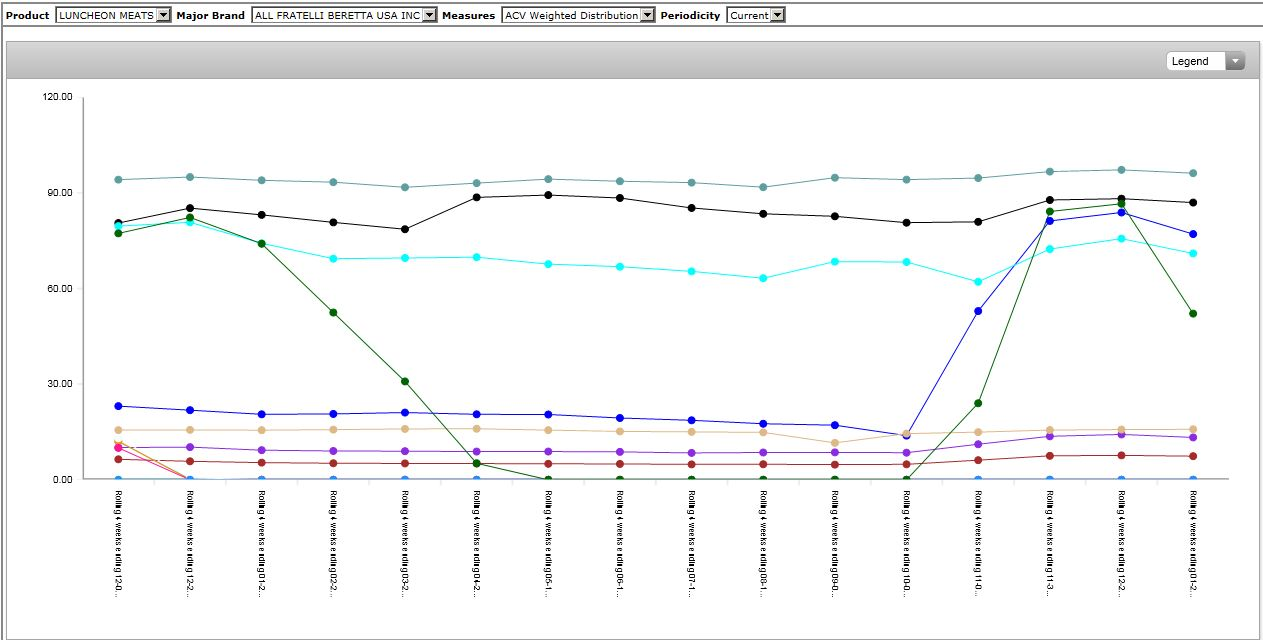Click the 120.00 y-axis label

point(58,97)
